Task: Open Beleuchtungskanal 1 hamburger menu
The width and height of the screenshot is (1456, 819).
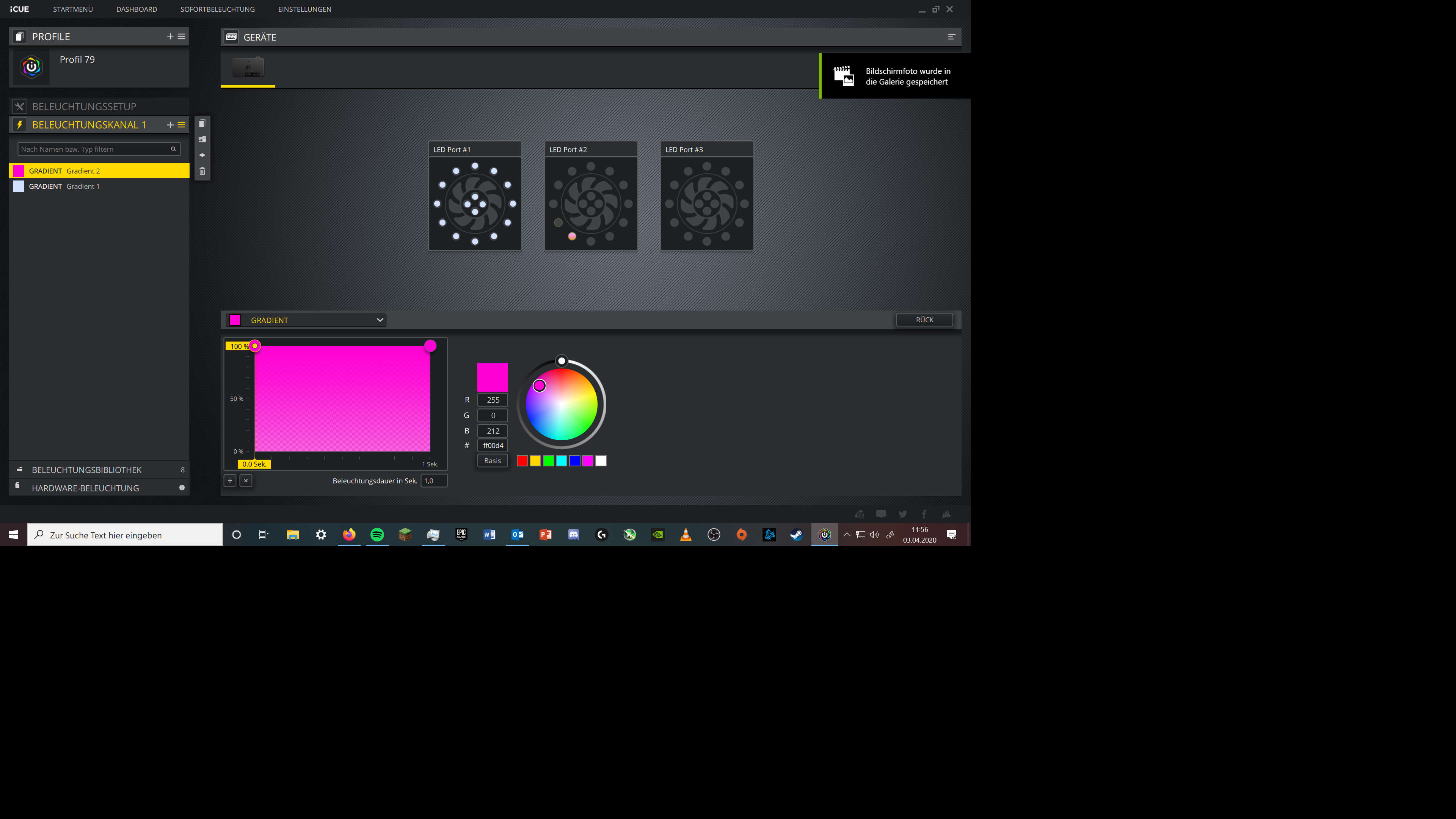Action: pos(182,125)
